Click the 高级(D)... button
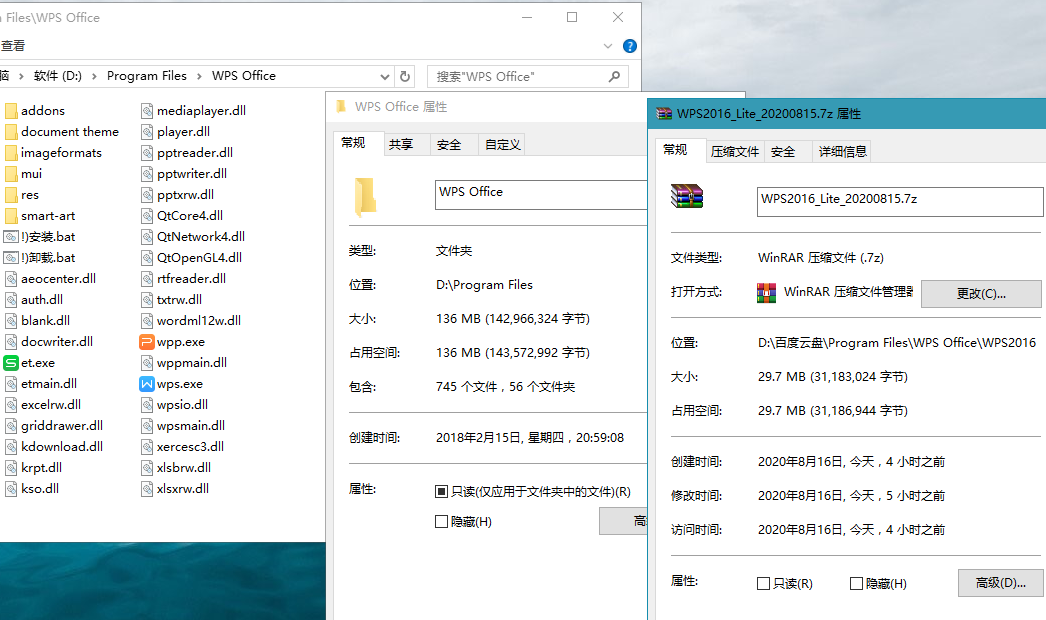This screenshot has height=620, width=1046. point(1000,583)
